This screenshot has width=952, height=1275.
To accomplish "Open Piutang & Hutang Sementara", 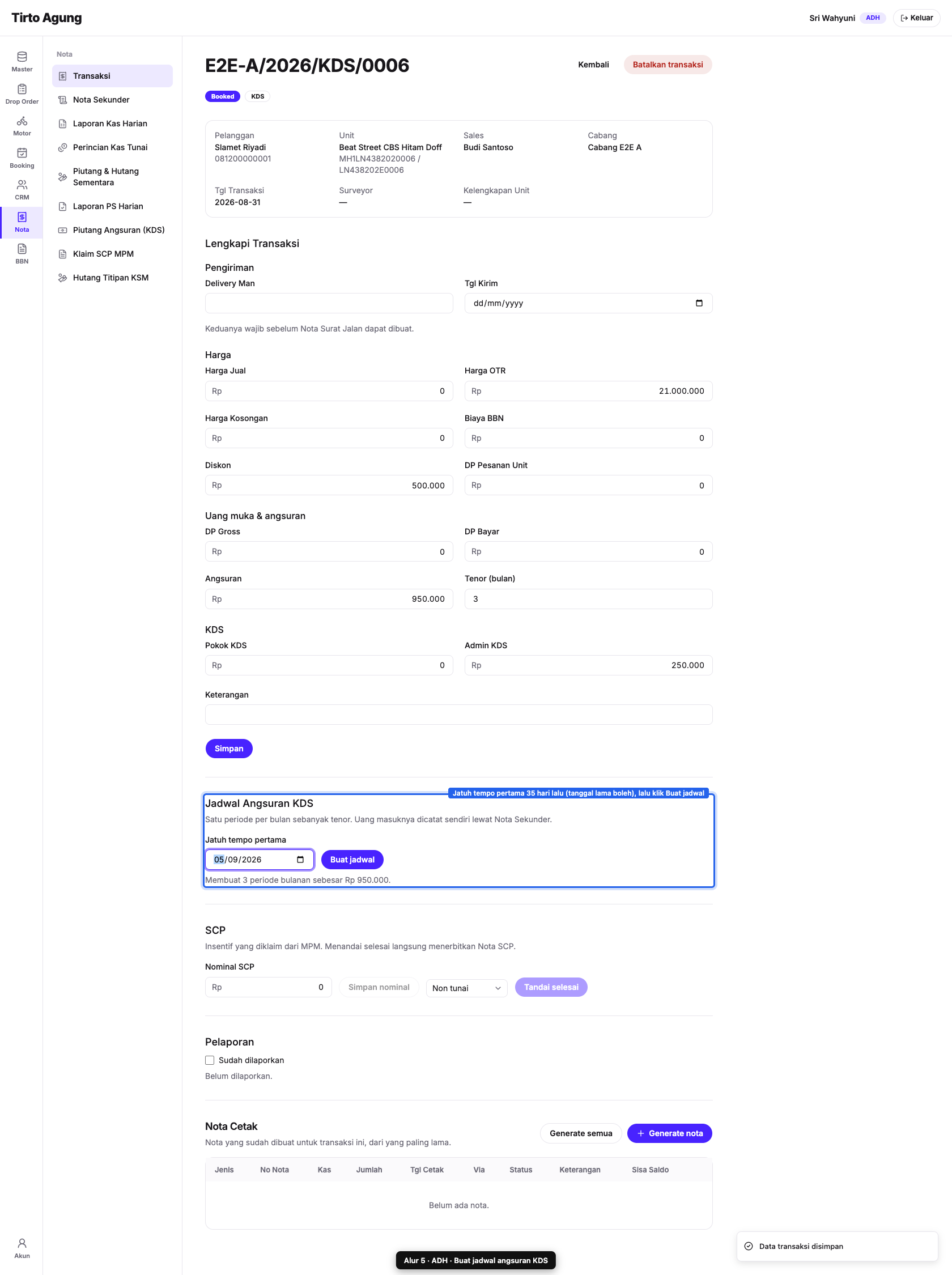I will click(112, 177).
